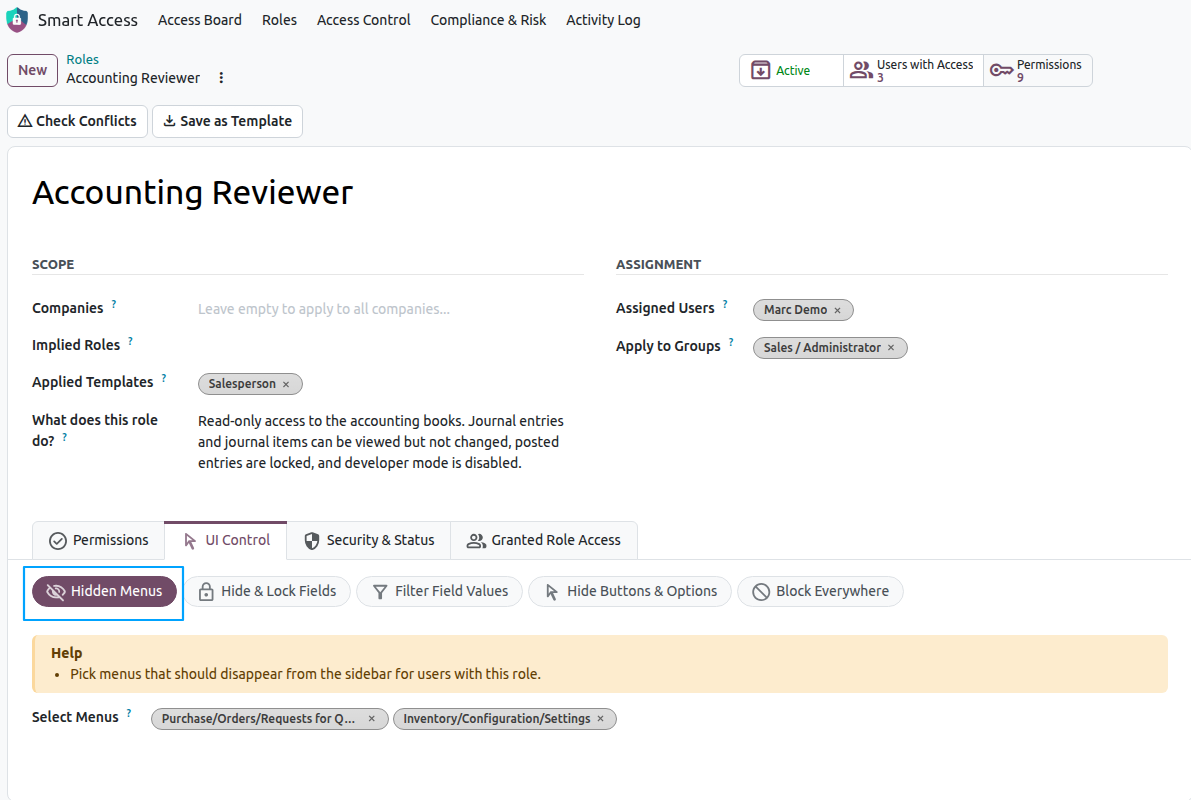Open the Security & Status tab
Screen dimensions: 1191x800
click(369, 540)
